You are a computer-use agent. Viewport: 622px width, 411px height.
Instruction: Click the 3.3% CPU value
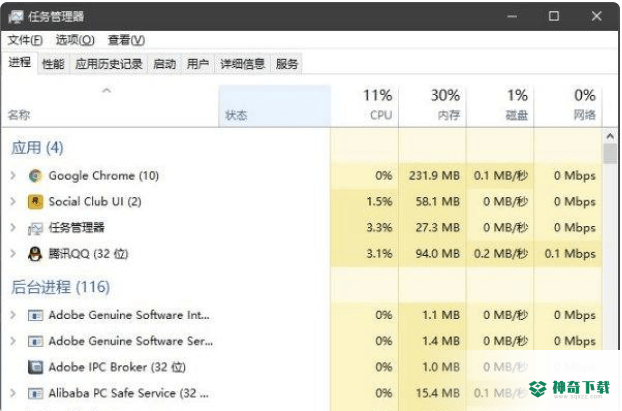(x=379, y=228)
